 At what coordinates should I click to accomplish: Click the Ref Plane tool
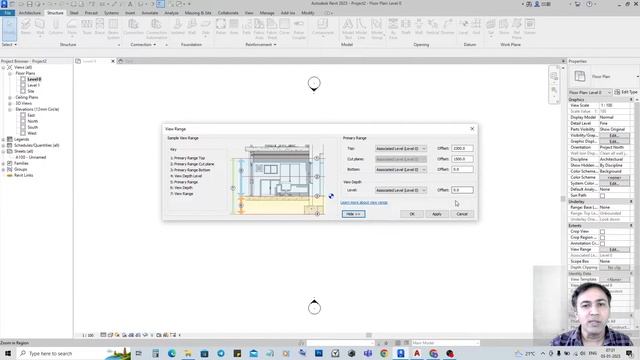click(x=517, y=29)
